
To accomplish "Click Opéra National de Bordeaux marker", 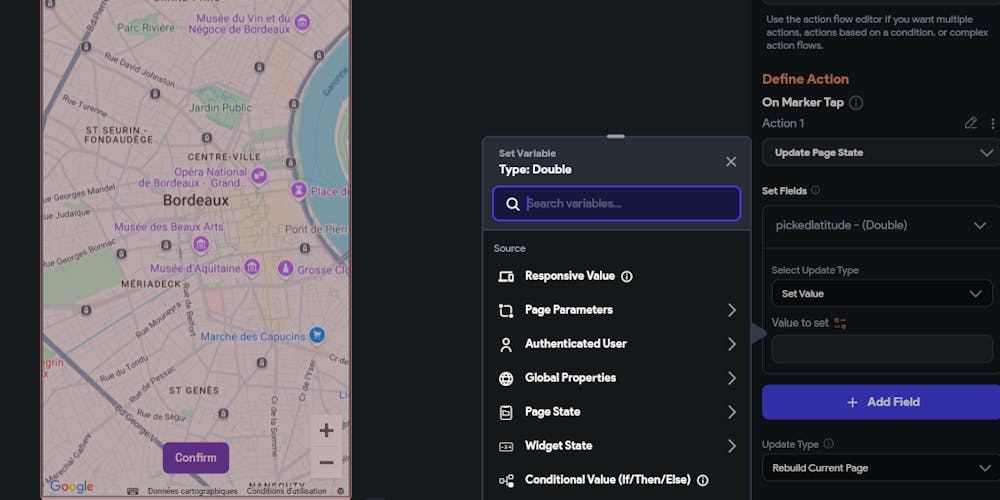I will pyautogui.click(x=259, y=175).
